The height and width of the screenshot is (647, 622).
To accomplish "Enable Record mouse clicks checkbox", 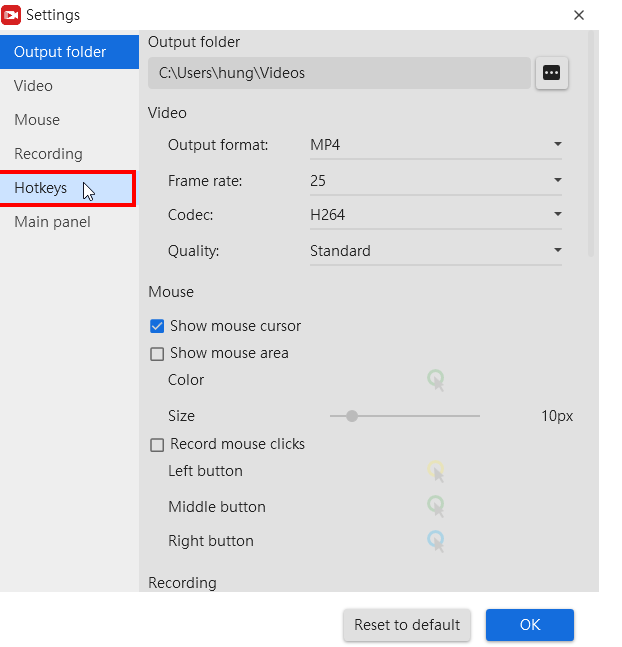I will click(157, 445).
